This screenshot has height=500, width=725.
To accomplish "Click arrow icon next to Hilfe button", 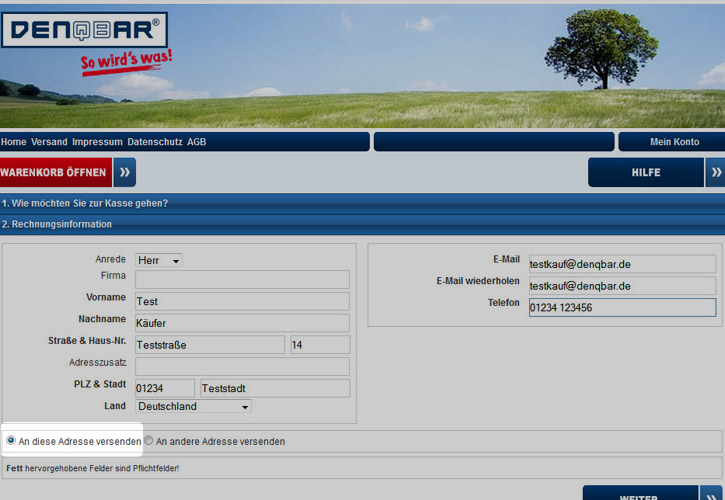I will pyautogui.click(x=715, y=172).
